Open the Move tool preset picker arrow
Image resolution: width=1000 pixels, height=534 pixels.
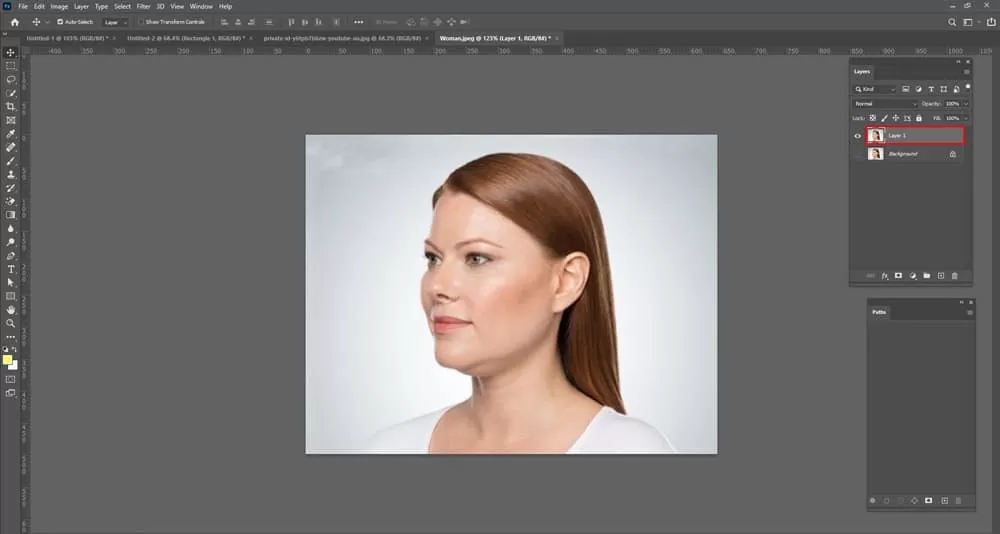pos(47,22)
